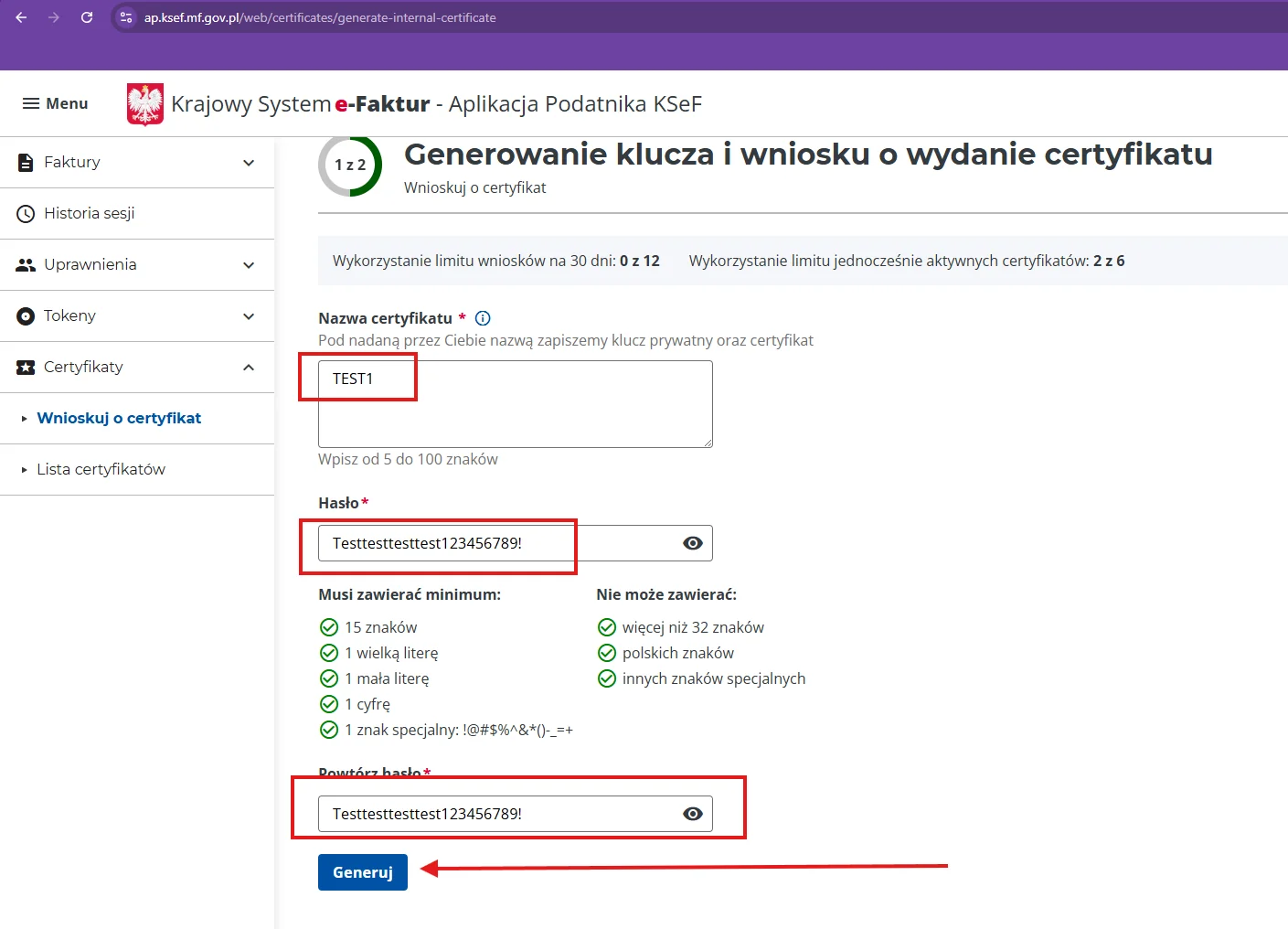
Task: Go back with the browser back arrow
Action: (x=21, y=17)
